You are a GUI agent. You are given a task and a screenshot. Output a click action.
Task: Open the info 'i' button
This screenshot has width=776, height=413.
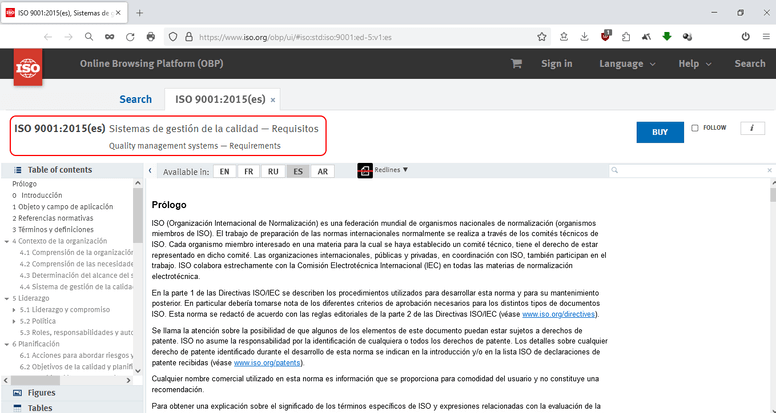[752, 128]
